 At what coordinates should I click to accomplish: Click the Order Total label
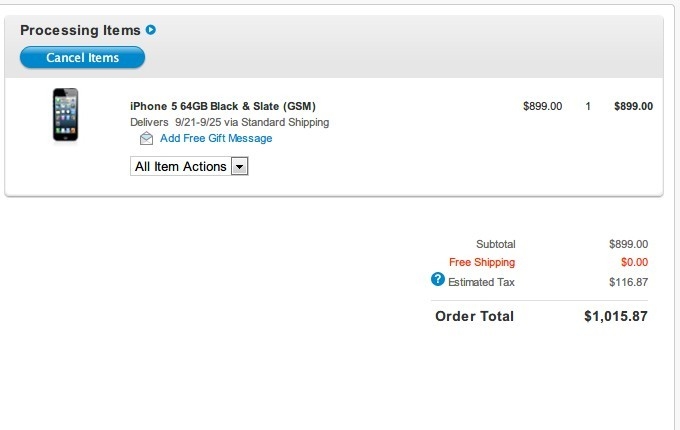click(x=474, y=317)
